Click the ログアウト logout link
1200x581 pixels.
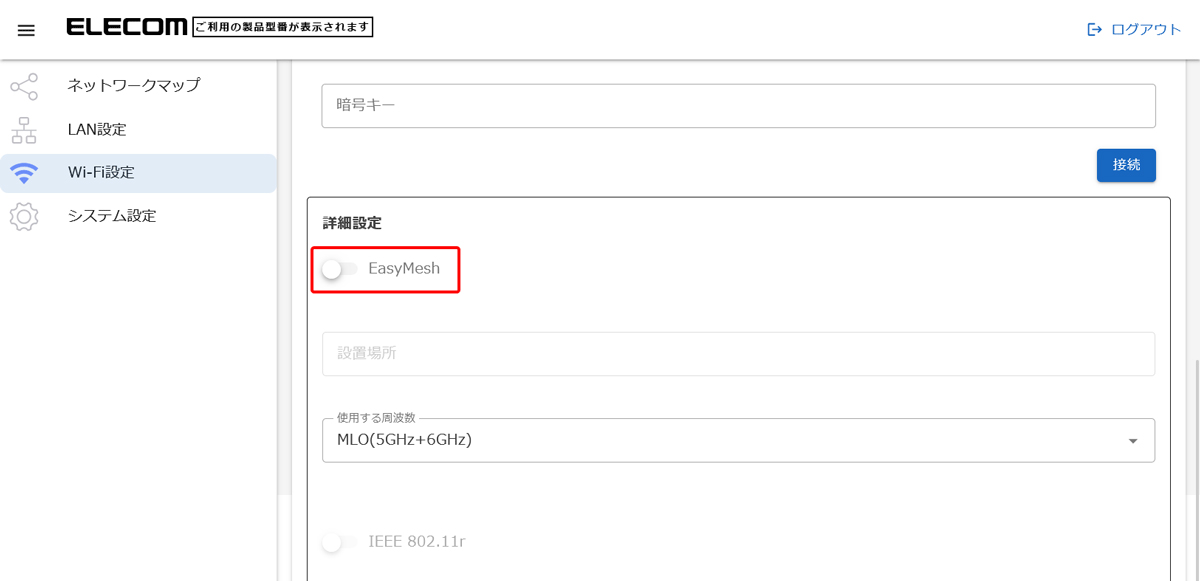click(1146, 30)
